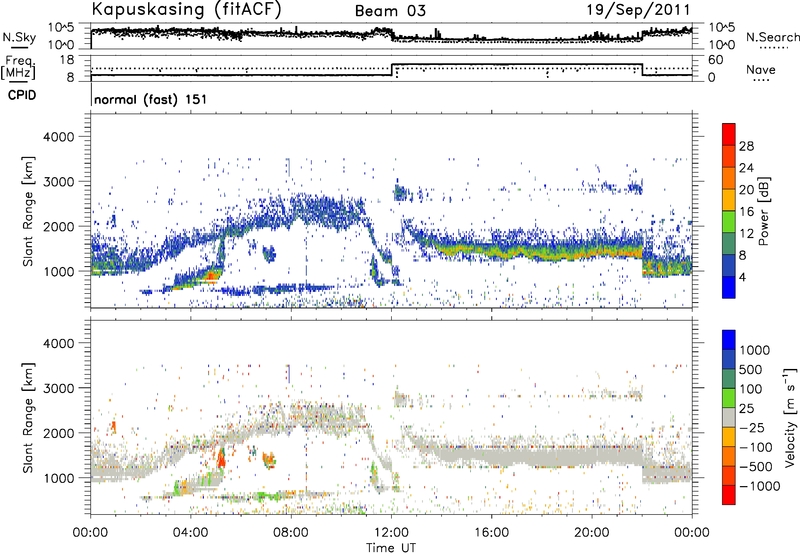
Task: Click the '04:00' time tick label
Action: point(191,533)
